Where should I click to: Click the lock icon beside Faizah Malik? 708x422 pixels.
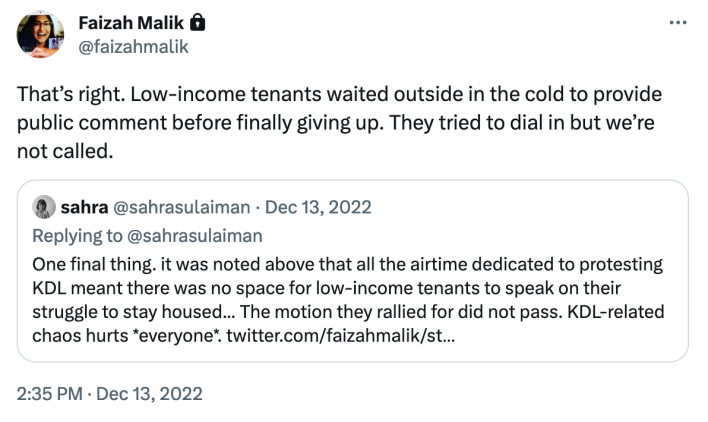coord(198,21)
